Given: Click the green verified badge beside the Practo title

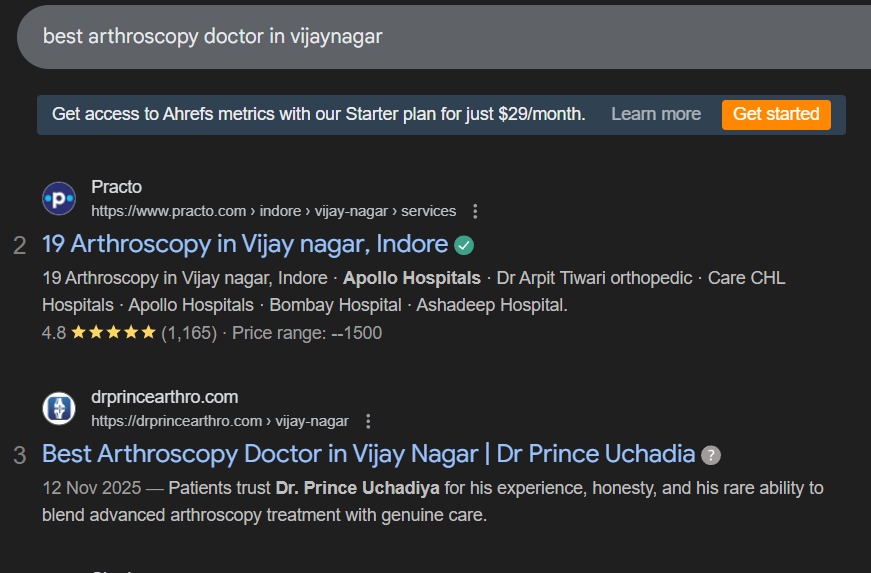Looking at the screenshot, I should (464, 244).
